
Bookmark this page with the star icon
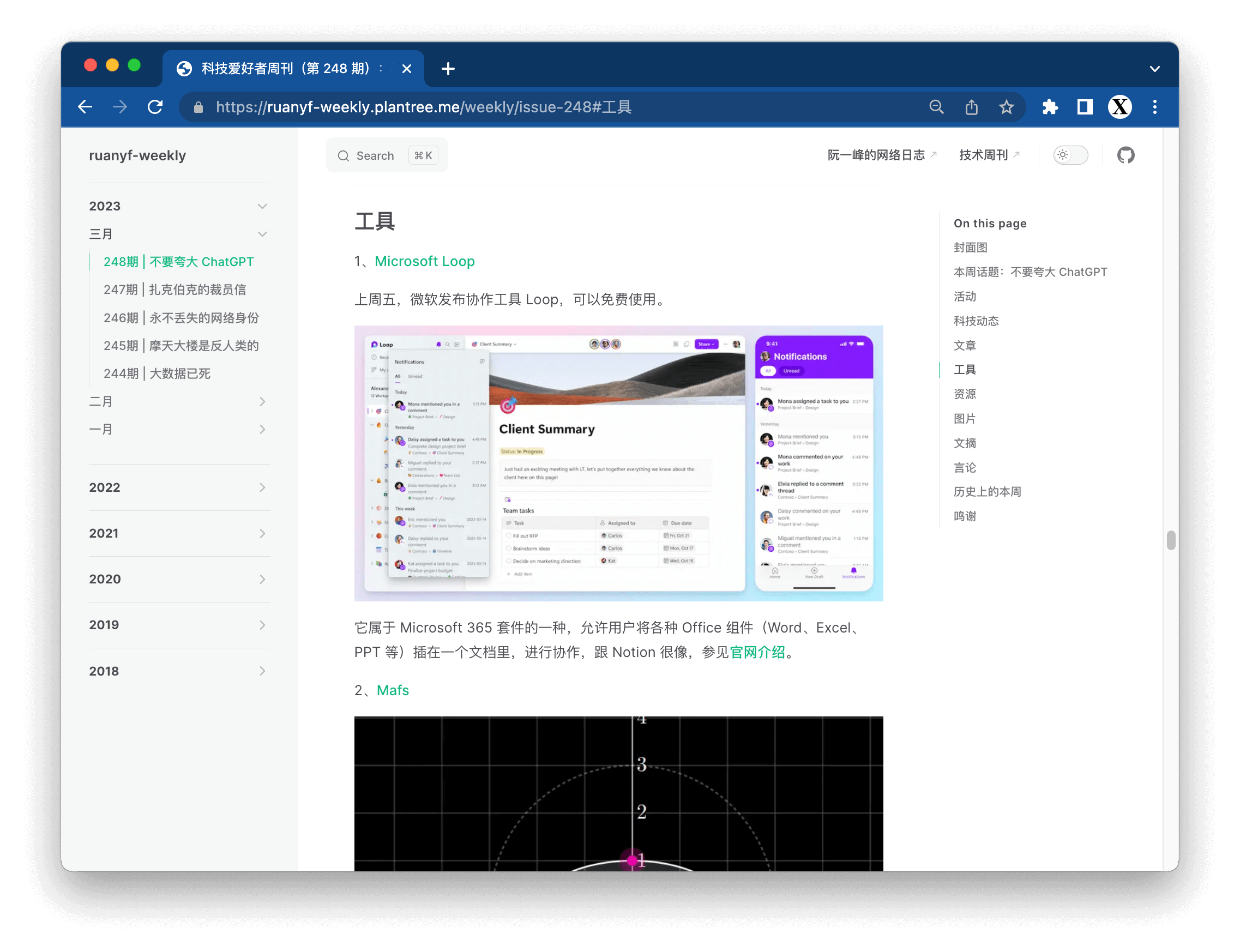(1006, 106)
